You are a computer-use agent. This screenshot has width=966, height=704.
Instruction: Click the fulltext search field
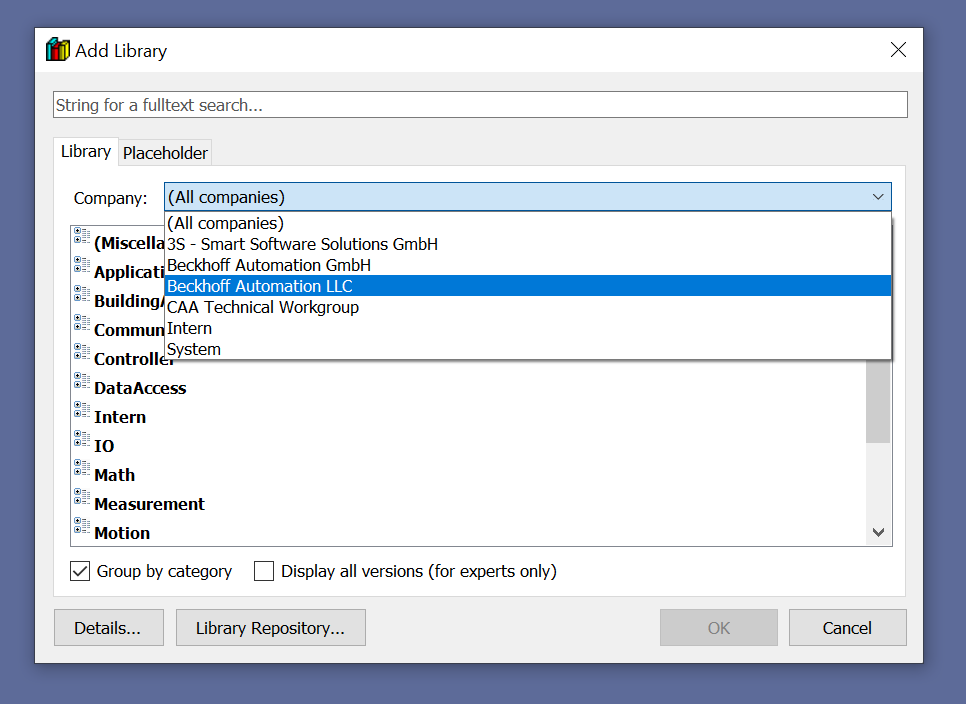coord(480,105)
